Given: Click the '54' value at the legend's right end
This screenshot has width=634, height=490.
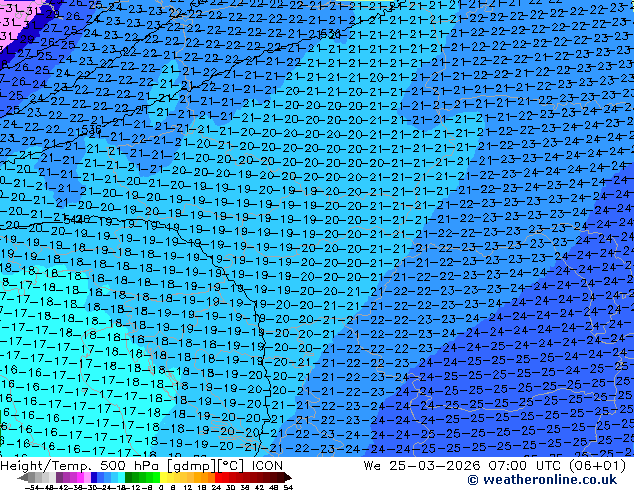Looking at the screenshot, I should click(x=288, y=487).
